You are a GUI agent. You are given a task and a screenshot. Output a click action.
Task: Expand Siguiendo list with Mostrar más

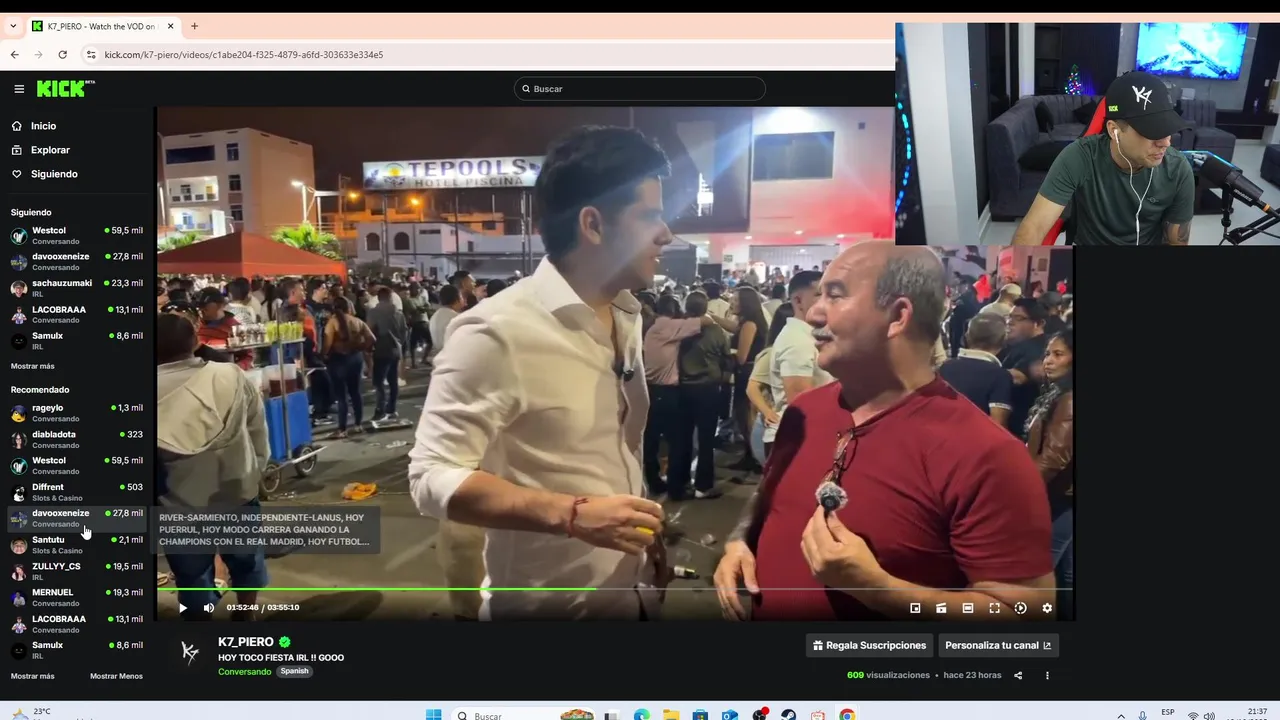click(32, 366)
